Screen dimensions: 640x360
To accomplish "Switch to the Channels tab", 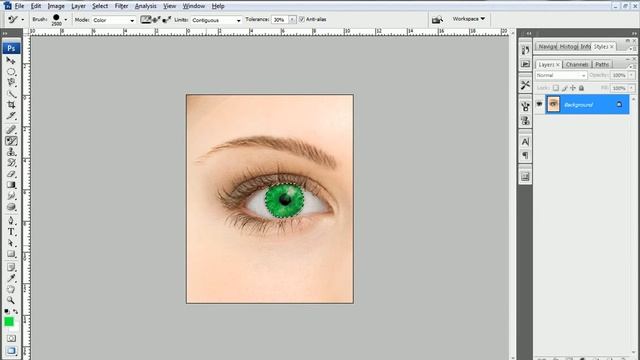I will (x=577, y=64).
